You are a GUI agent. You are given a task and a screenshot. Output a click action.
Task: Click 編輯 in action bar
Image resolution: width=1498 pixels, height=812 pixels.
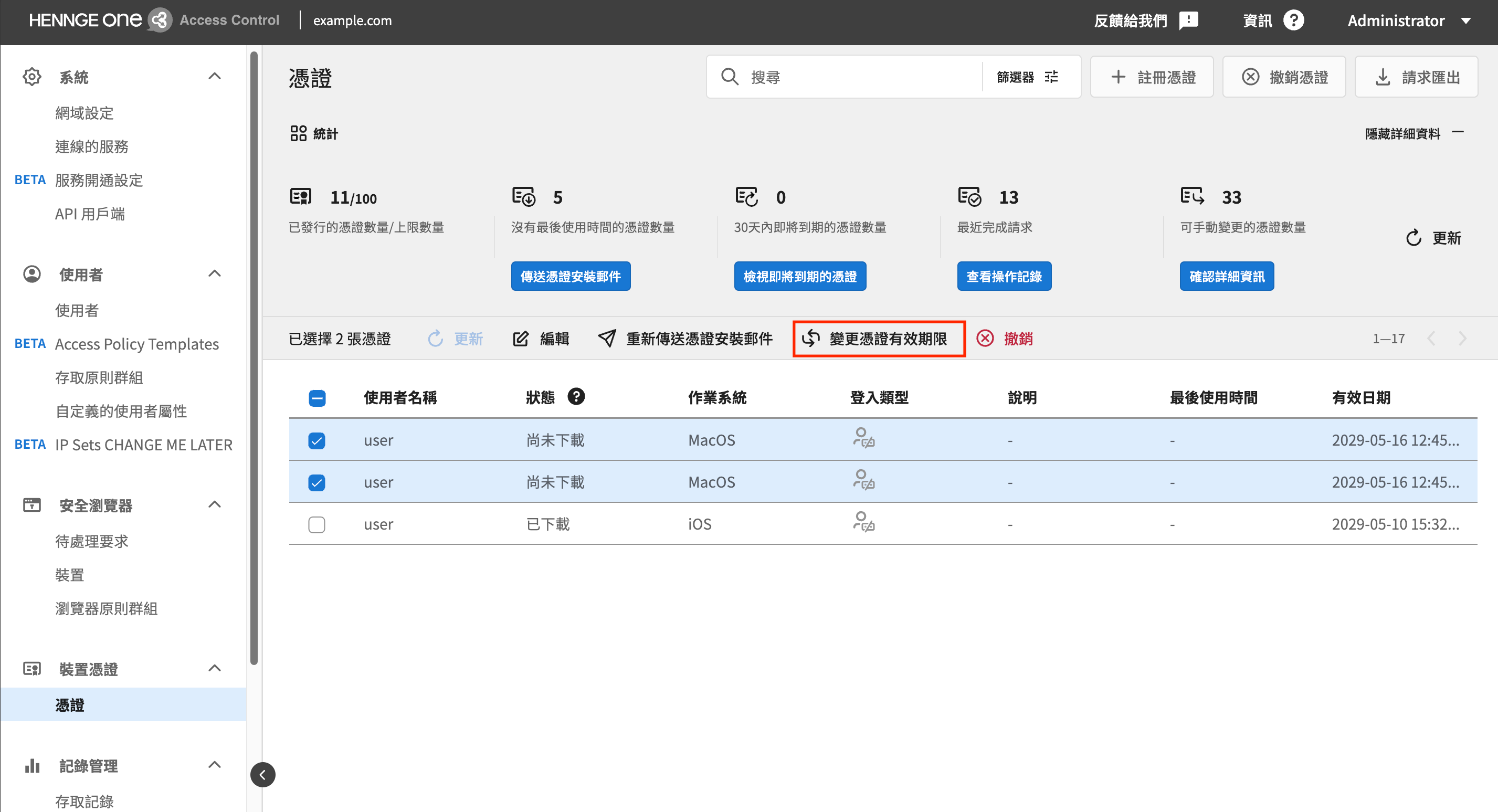pyautogui.click(x=541, y=339)
